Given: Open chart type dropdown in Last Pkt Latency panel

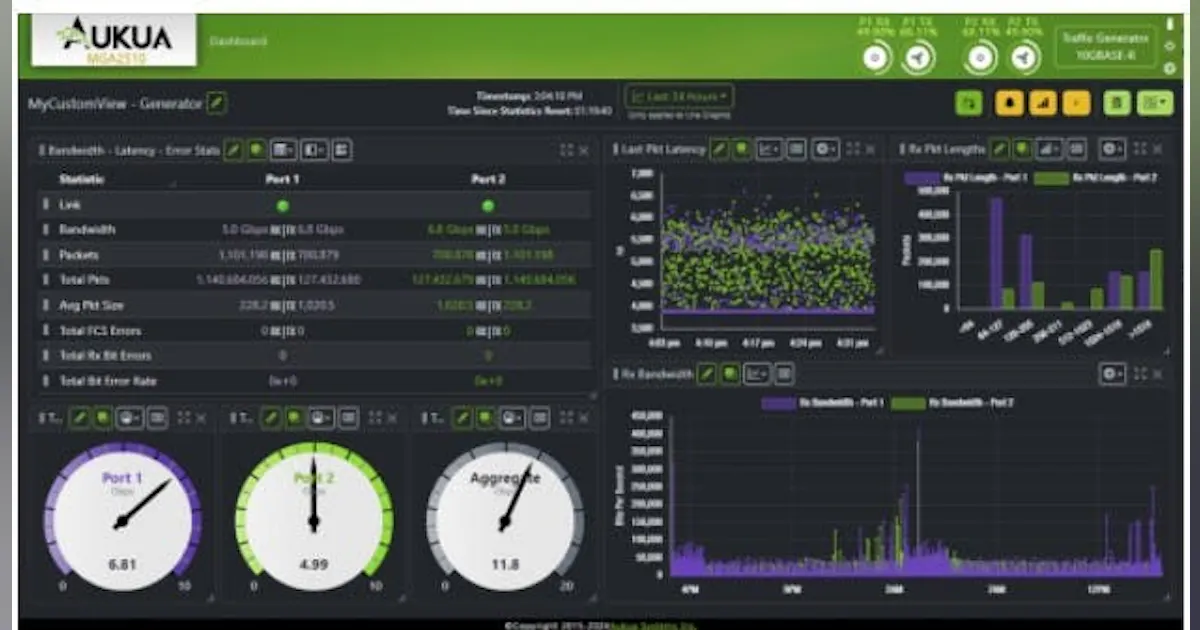Looking at the screenshot, I should 769,149.
